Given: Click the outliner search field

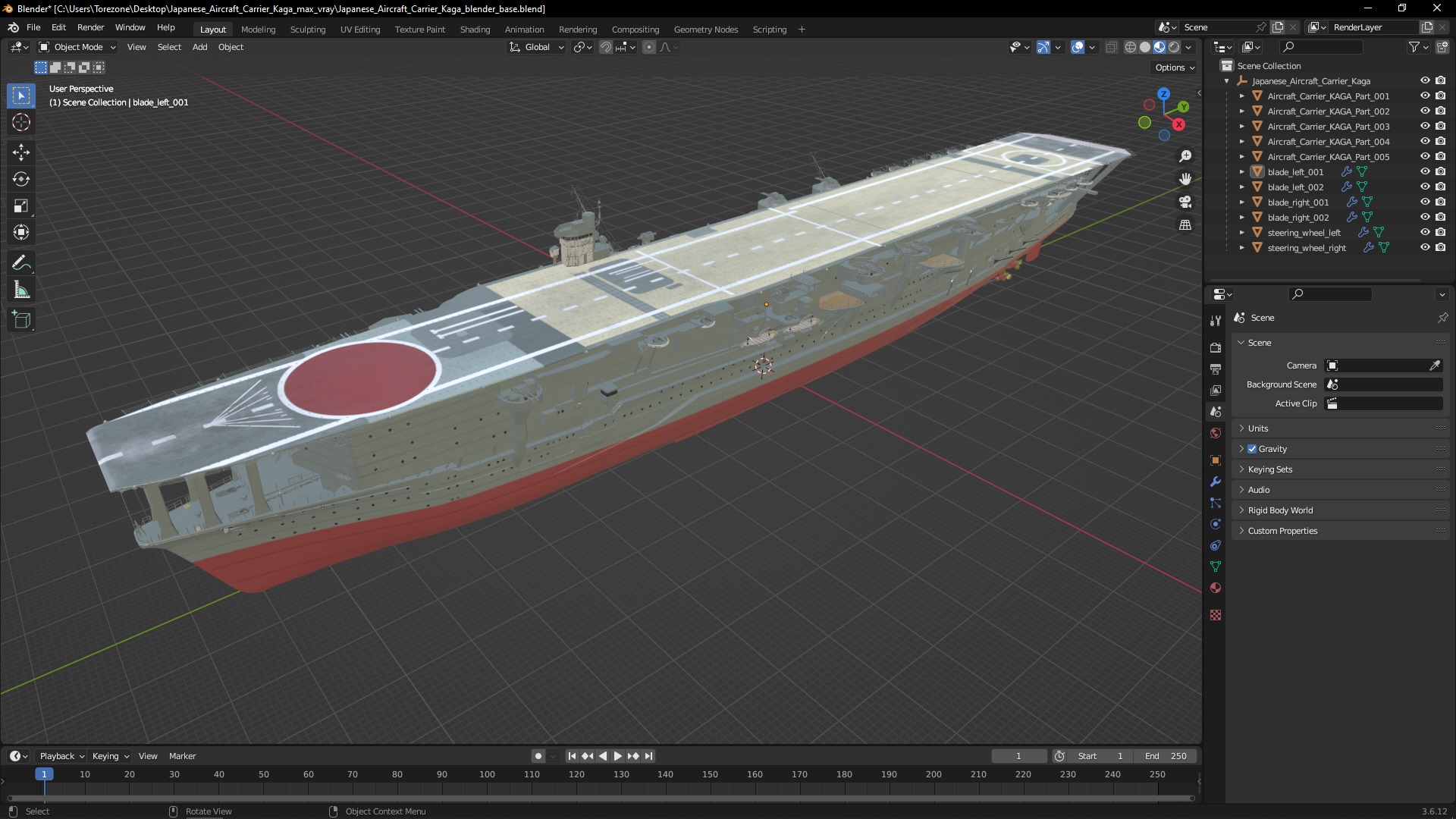Looking at the screenshot, I should point(1320,47).
